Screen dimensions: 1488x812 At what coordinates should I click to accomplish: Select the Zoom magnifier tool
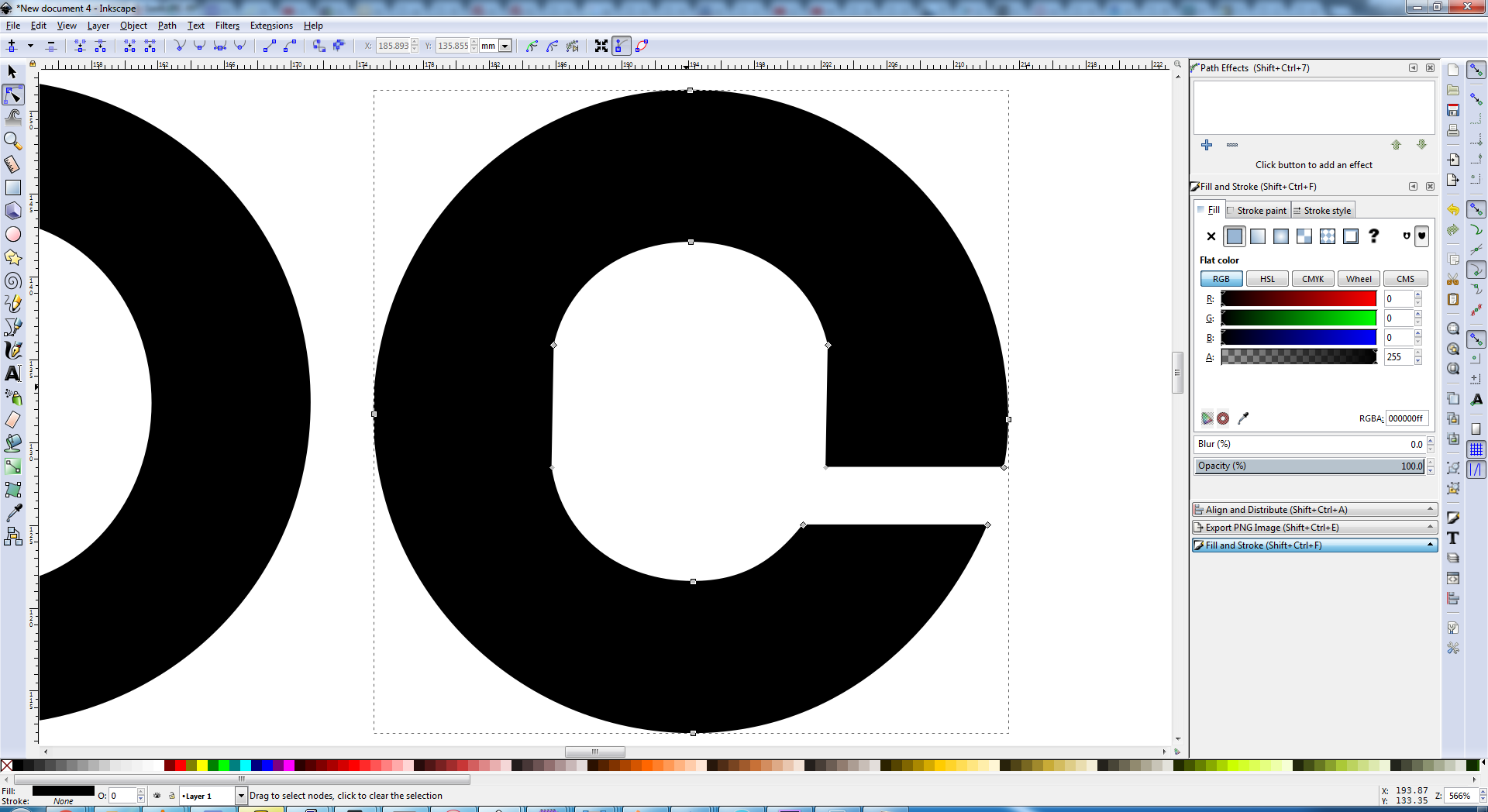click(12, 141)
